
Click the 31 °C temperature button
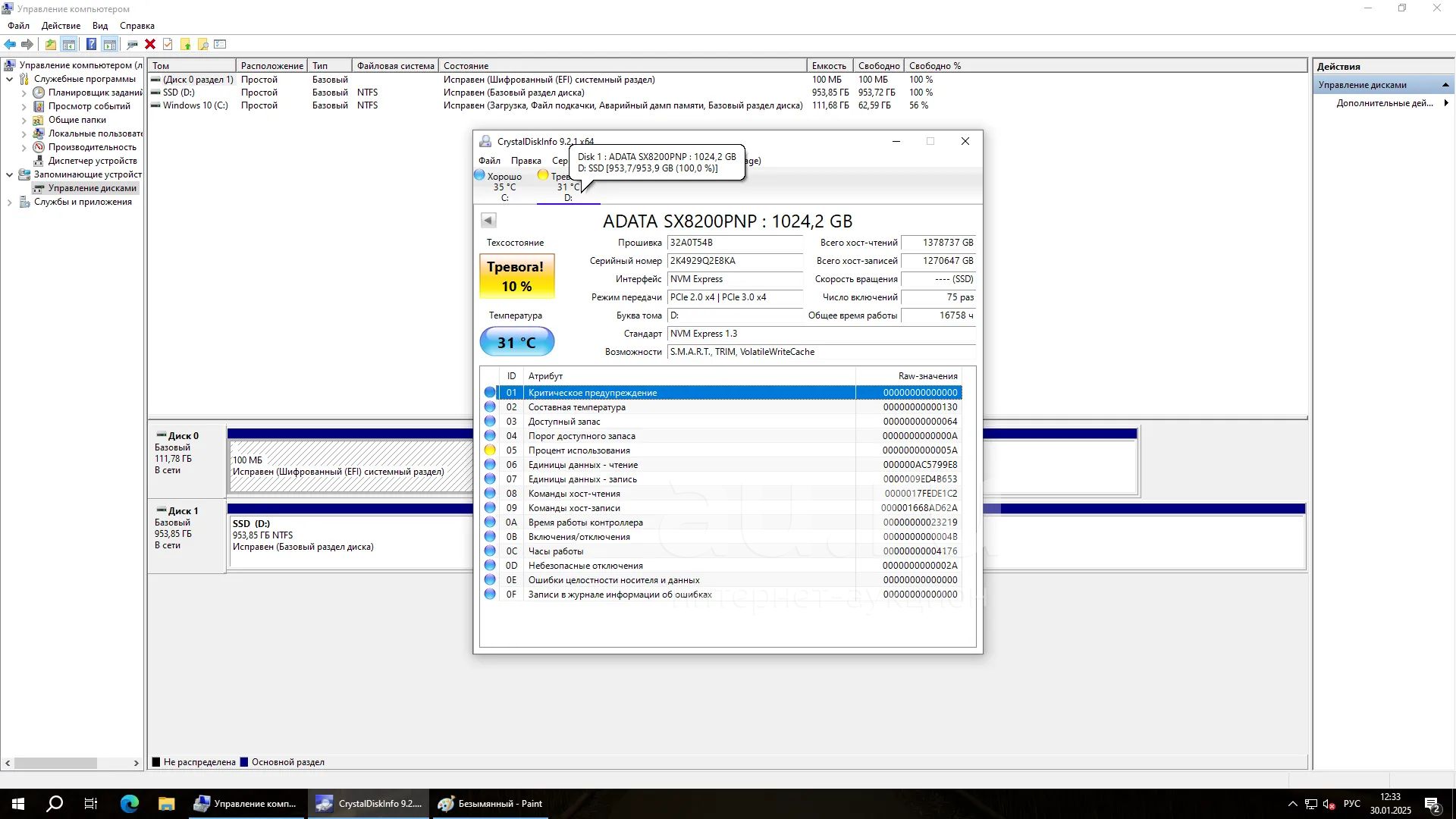click(x=516, y=342)
